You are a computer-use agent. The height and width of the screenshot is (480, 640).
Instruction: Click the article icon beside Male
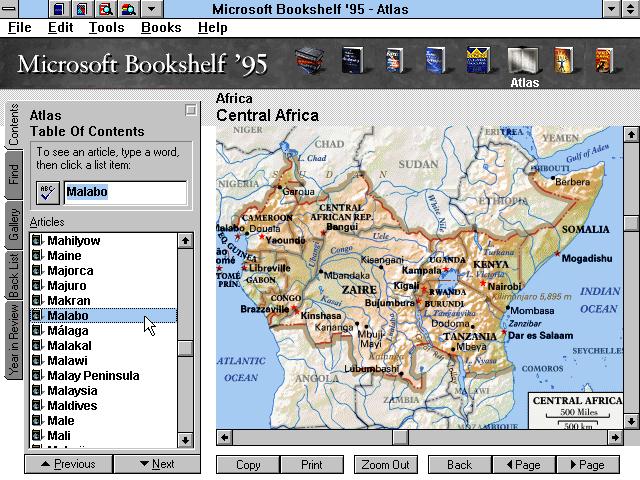(37, 420)
